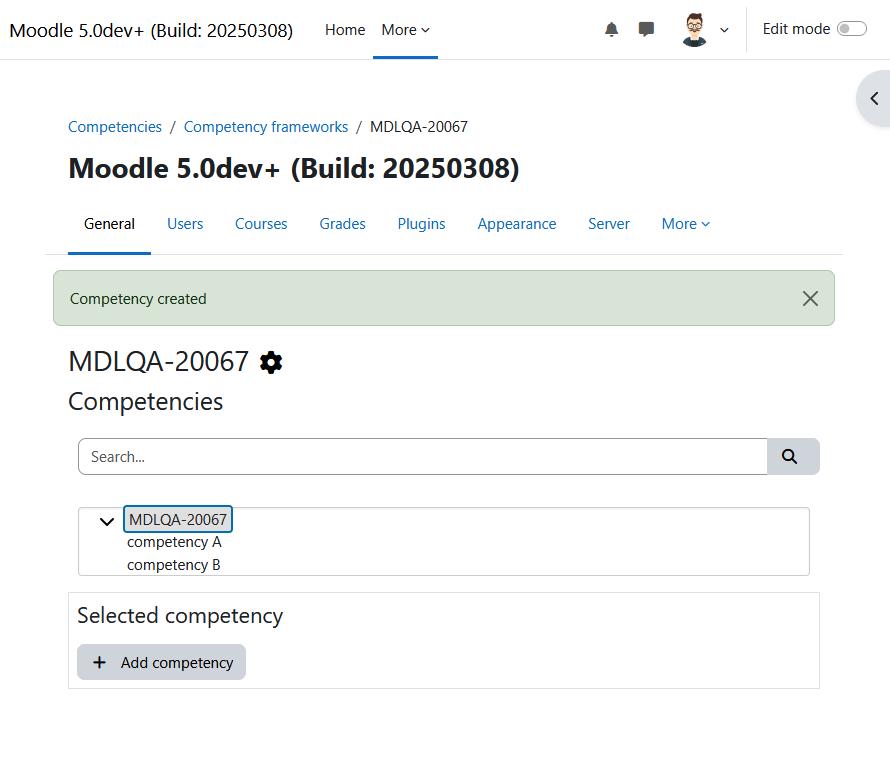Click the Add competency button
Image resolution: width=890 pixels, height=757 pixels.
pyautogui.click(x=161, y=662)
